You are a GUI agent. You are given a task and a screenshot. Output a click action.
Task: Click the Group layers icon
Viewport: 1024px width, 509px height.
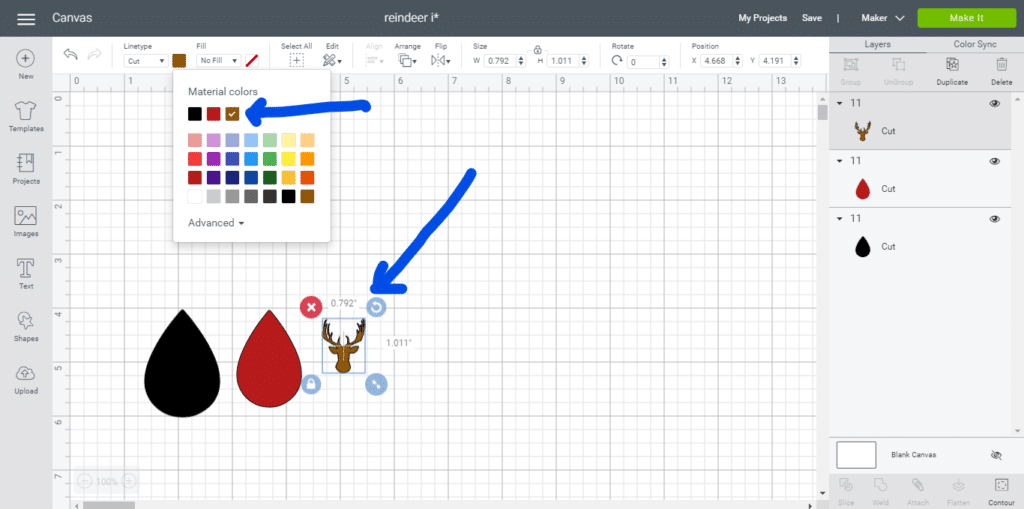850,64
